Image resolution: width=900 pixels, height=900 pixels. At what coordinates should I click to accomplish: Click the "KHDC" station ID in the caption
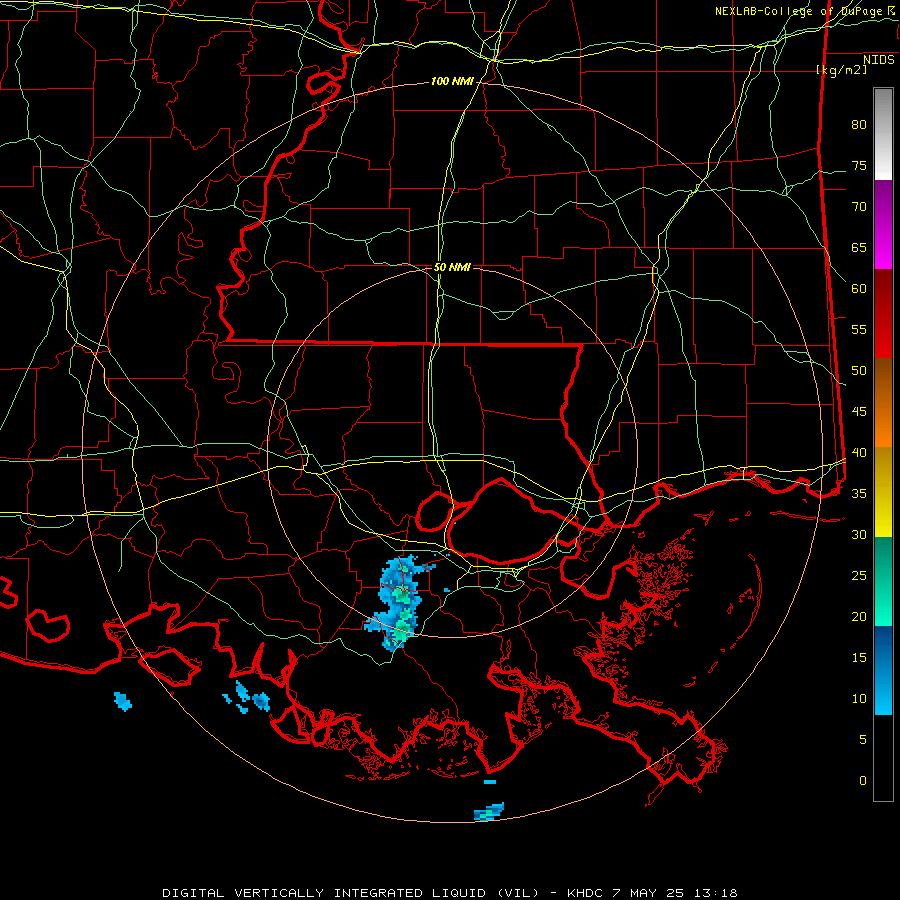(x=588, y=893)
